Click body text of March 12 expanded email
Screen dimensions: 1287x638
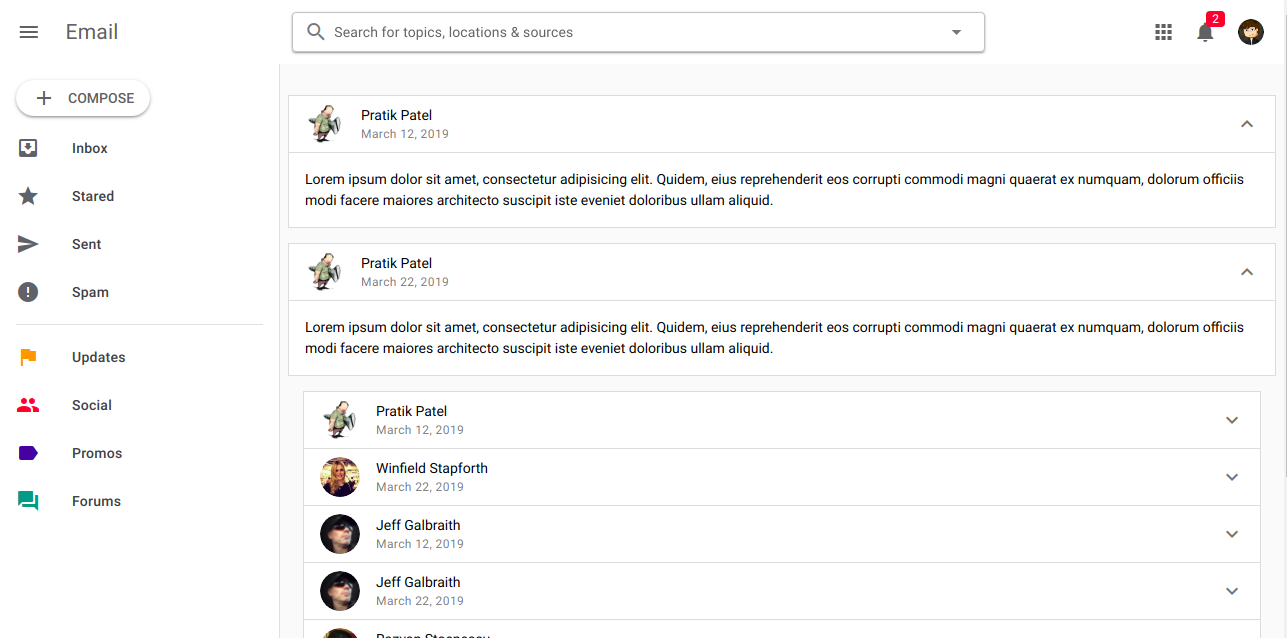pos(774,190)
